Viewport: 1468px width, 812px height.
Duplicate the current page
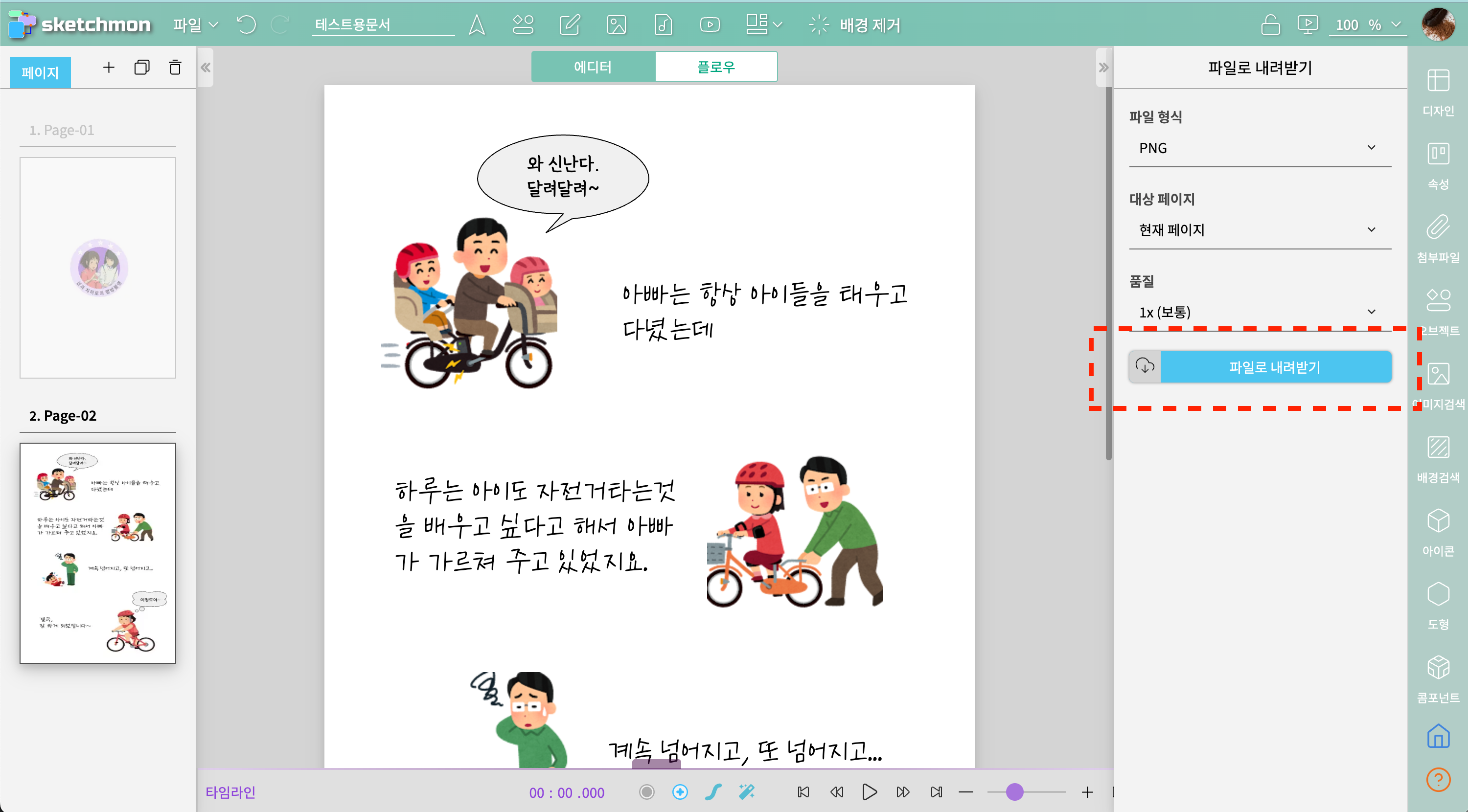pos(142,68)
